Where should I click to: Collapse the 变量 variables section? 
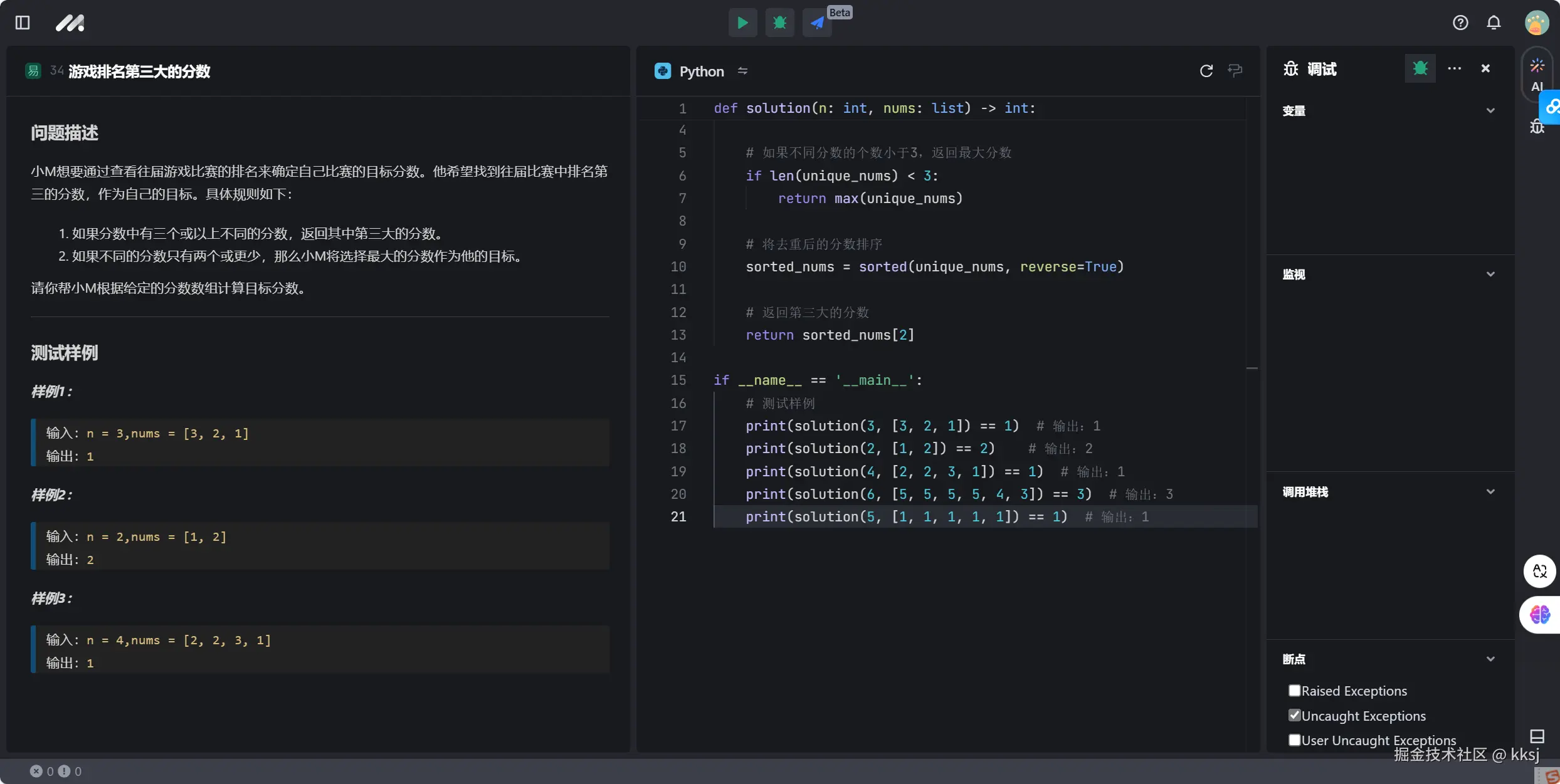point(1490,111)
